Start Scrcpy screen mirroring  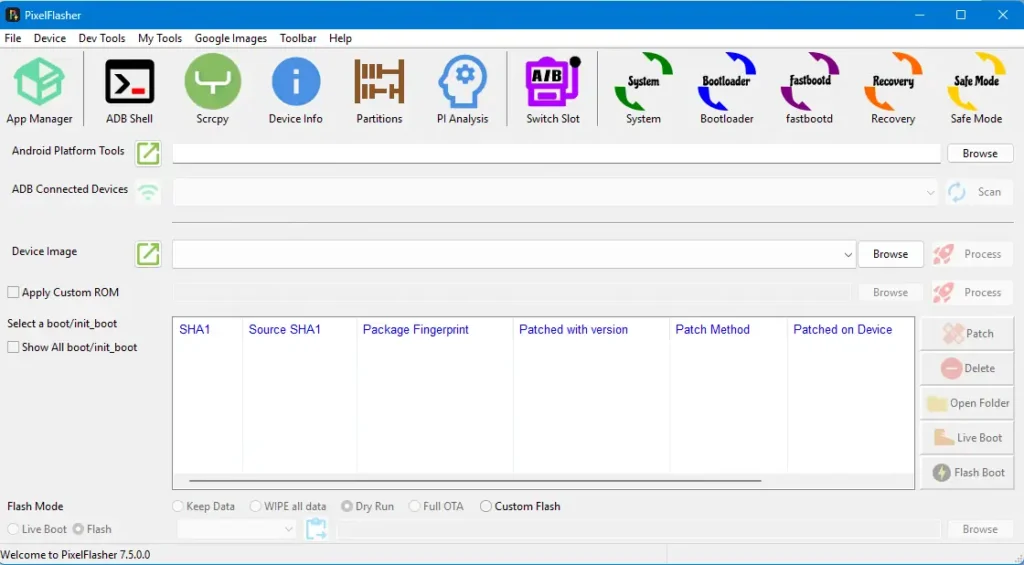point(212,90)
